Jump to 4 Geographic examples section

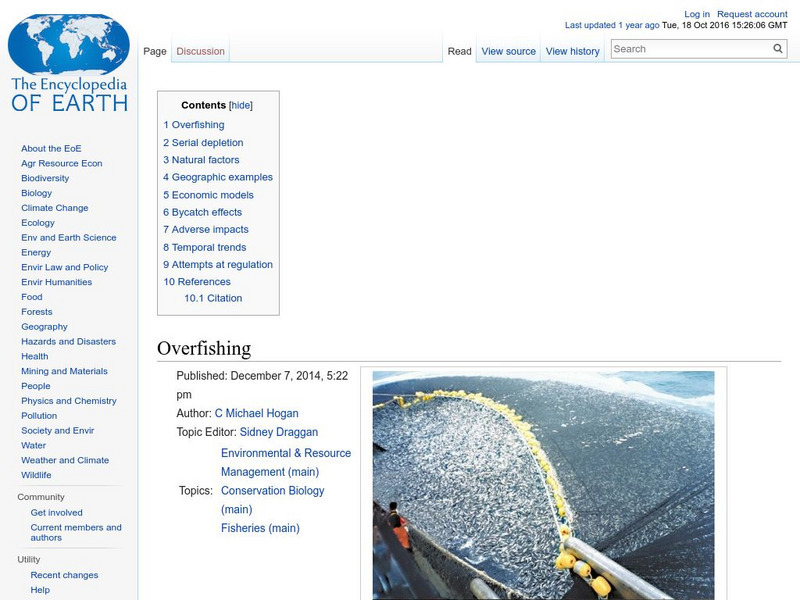[x=218, y=177]
